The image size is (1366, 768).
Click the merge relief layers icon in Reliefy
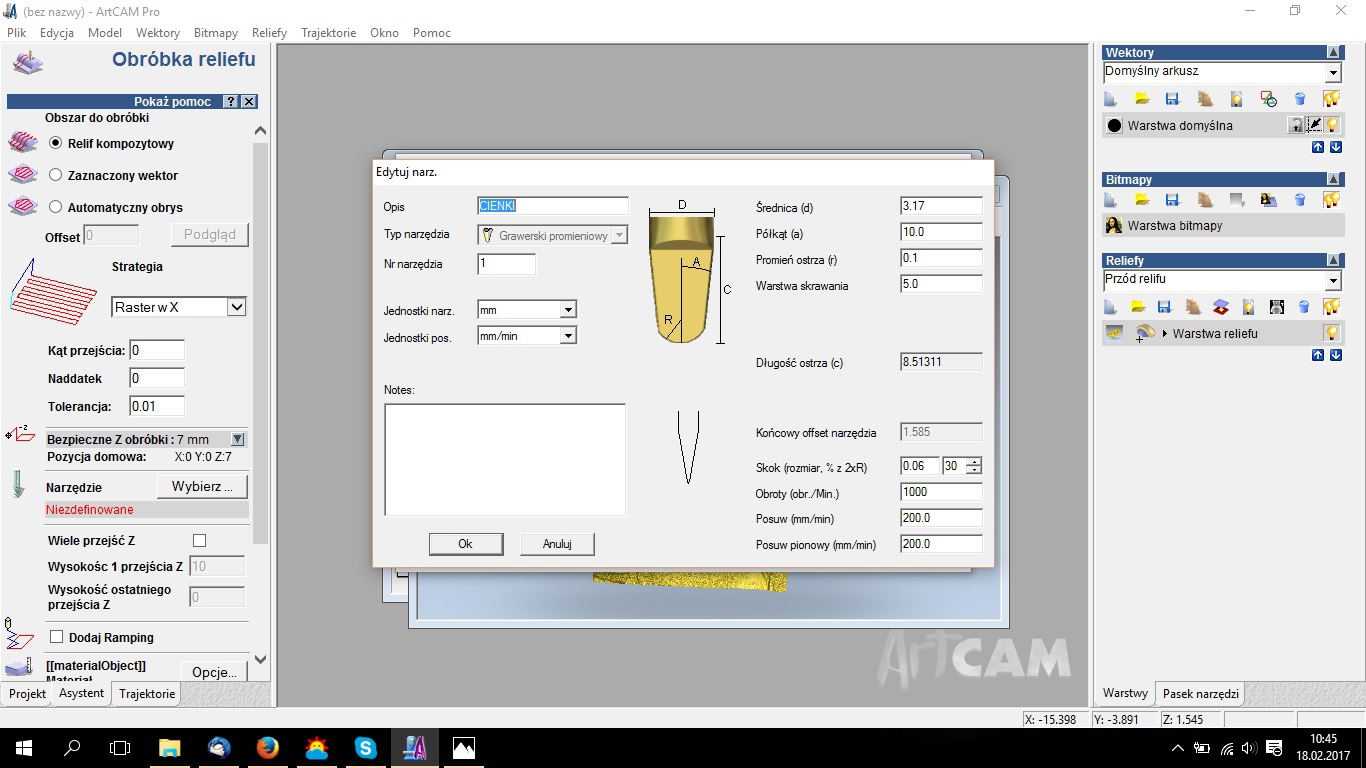(1221, 307)
